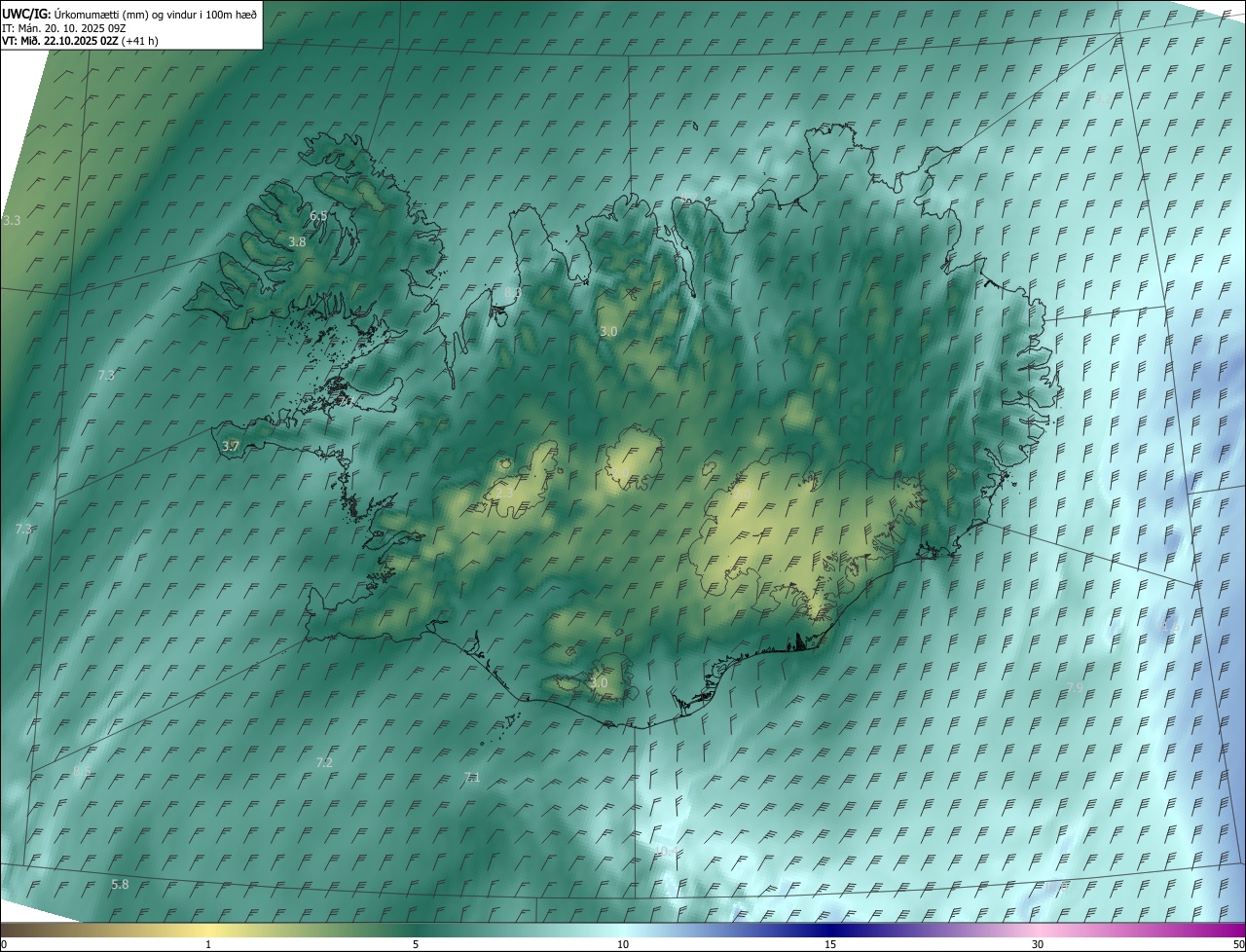Image resolution: width=1246 pixels, height=952 pixels.
Task: Click the precipitation colour scale bar
Action: [623, 931]
